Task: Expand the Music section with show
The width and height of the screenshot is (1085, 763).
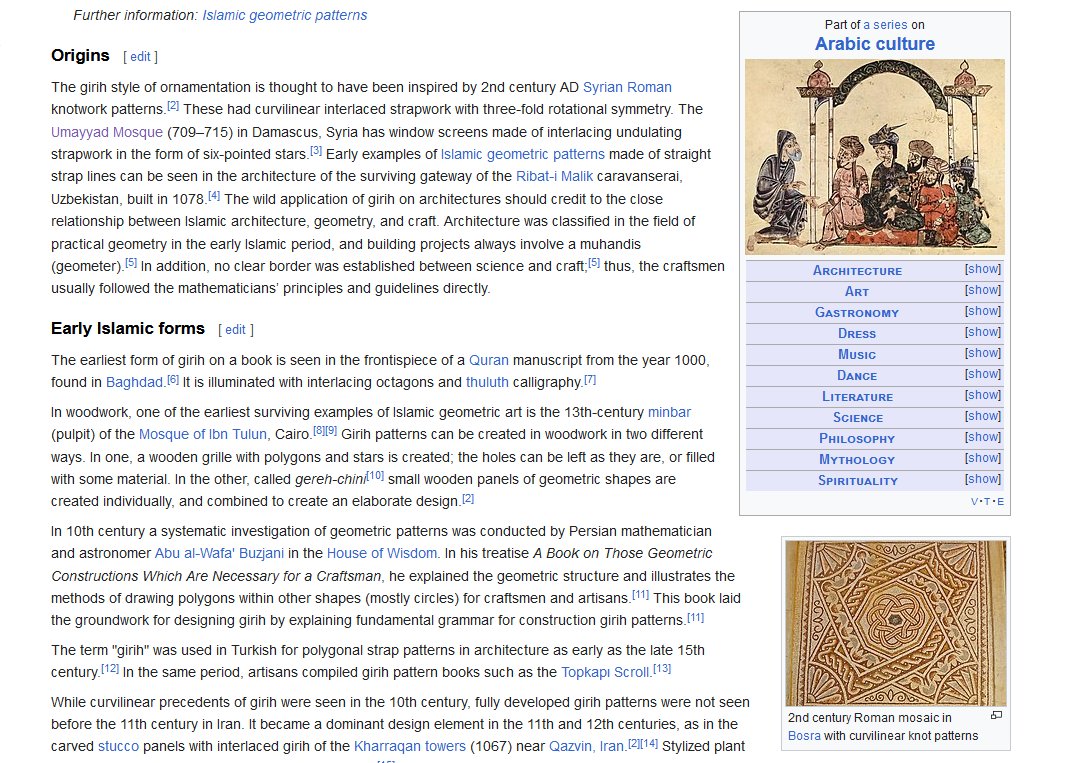Action: click(983, 353)
